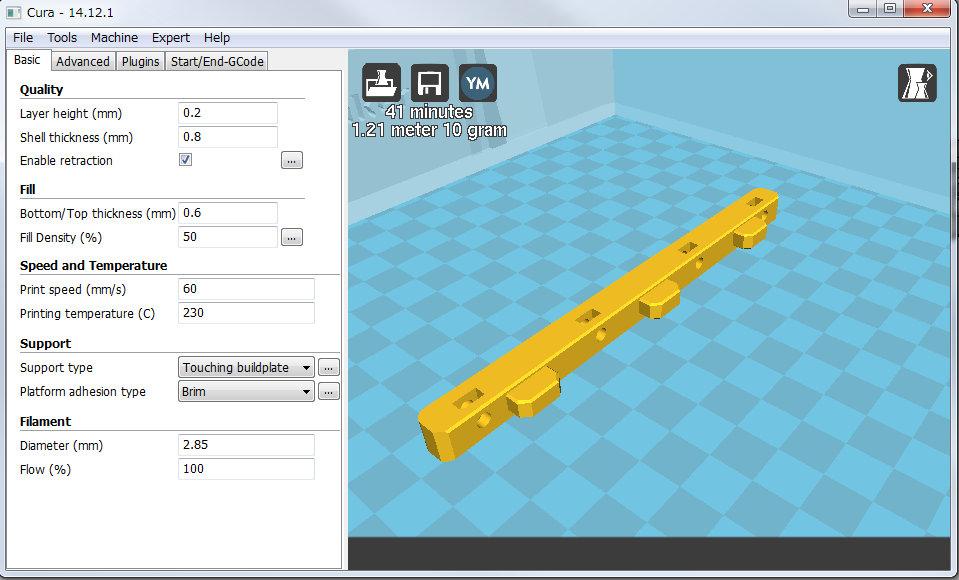Close the Cura window
The image size is (959, 580).
point(927,9)
